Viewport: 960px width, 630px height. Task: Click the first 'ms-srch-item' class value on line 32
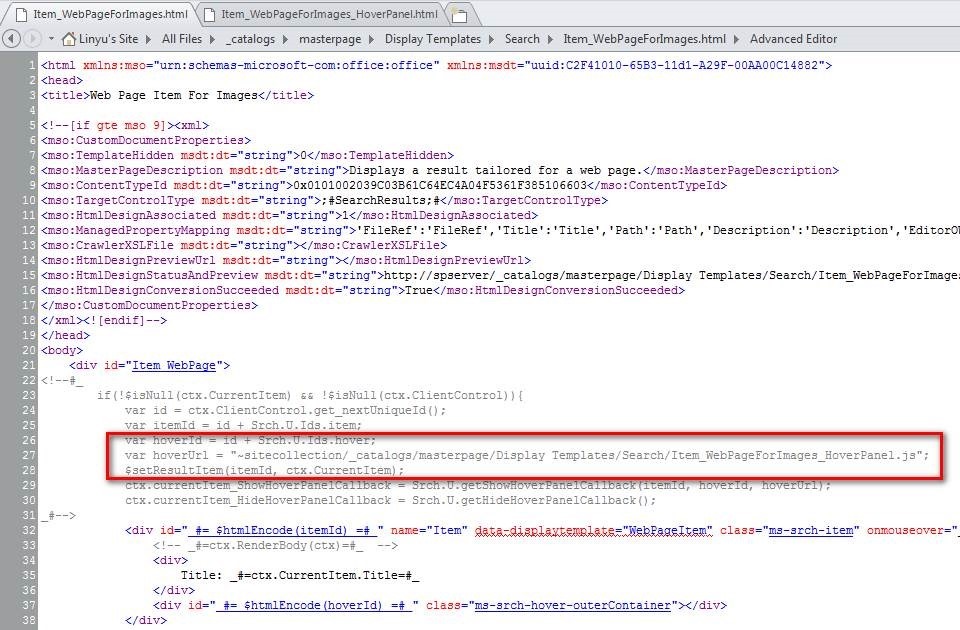tap(811, 530)
